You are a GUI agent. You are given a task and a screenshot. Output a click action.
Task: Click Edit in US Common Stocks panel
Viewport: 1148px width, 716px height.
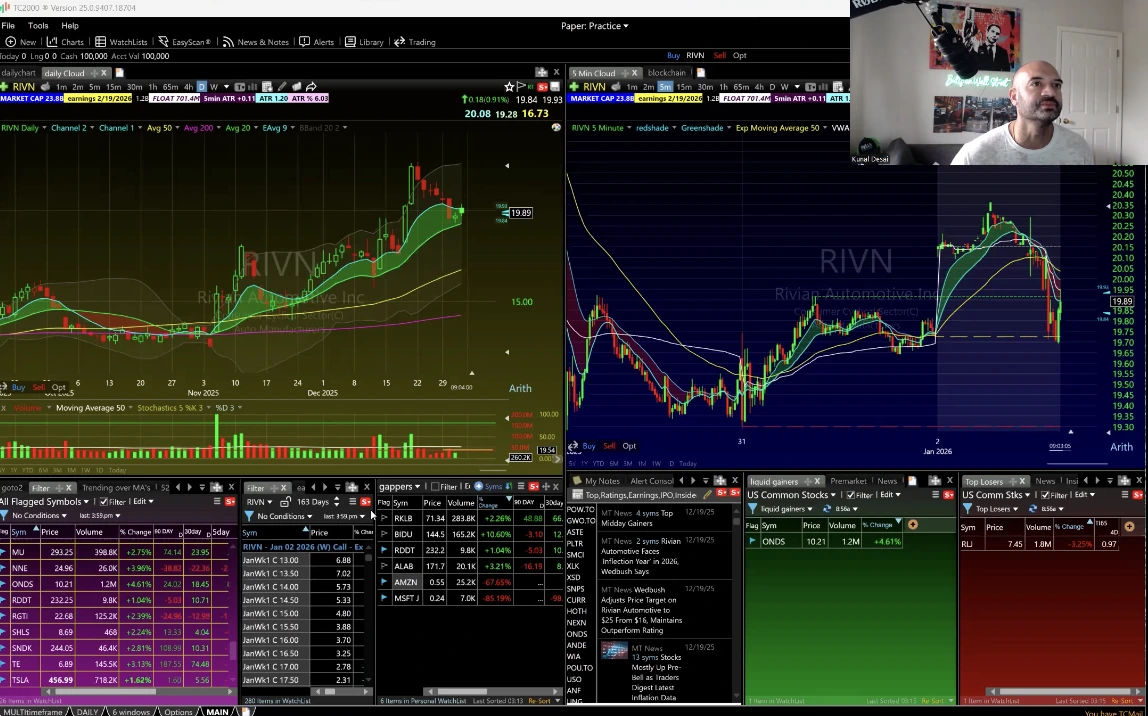pyautogui.click(x=892, y=495)
